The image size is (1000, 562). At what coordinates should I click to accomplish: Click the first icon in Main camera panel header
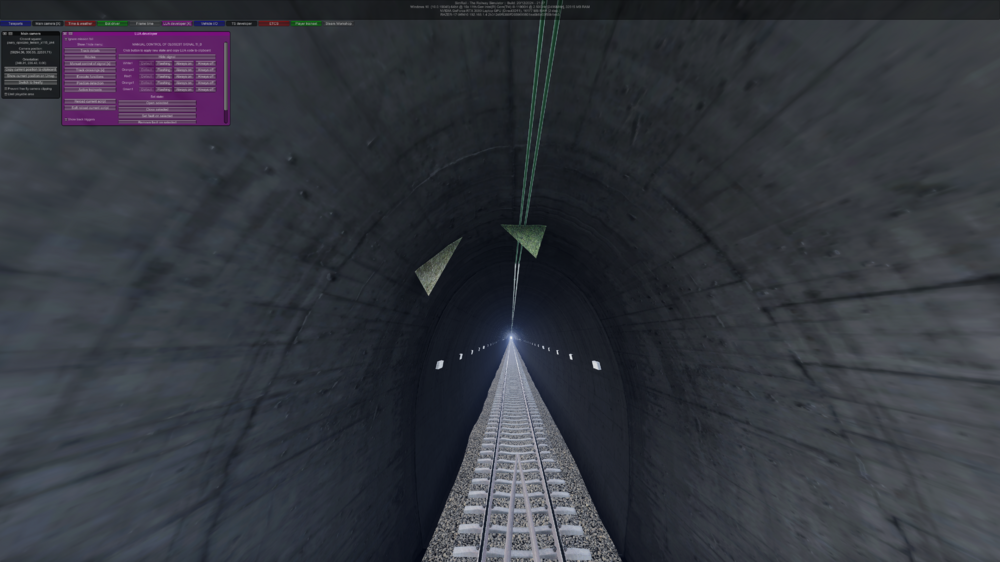click(x=3, y=33)
